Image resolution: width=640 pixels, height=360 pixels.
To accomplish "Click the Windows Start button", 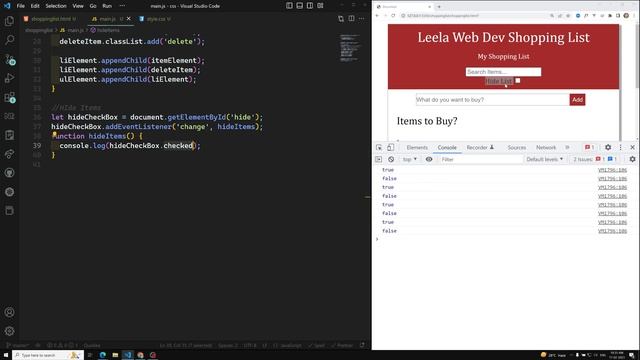I will click(6, 355).
